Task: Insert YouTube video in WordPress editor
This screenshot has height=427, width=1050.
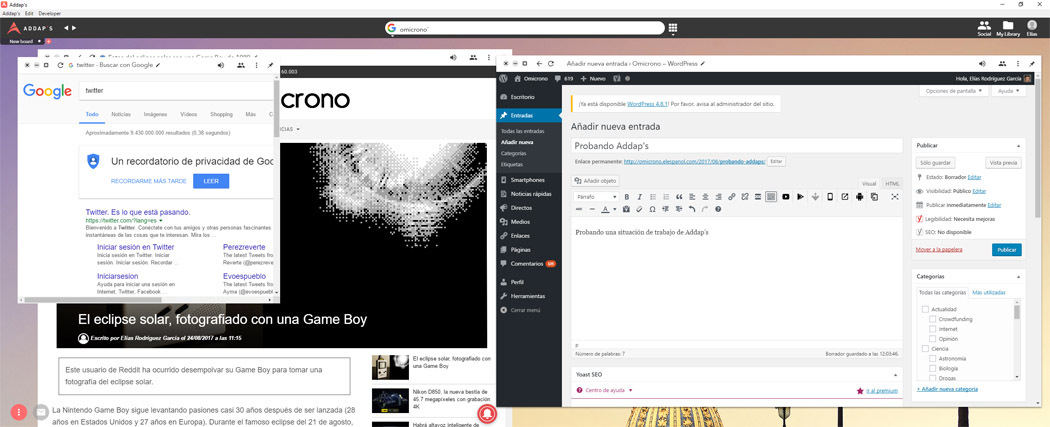Action: coord(785,197)
